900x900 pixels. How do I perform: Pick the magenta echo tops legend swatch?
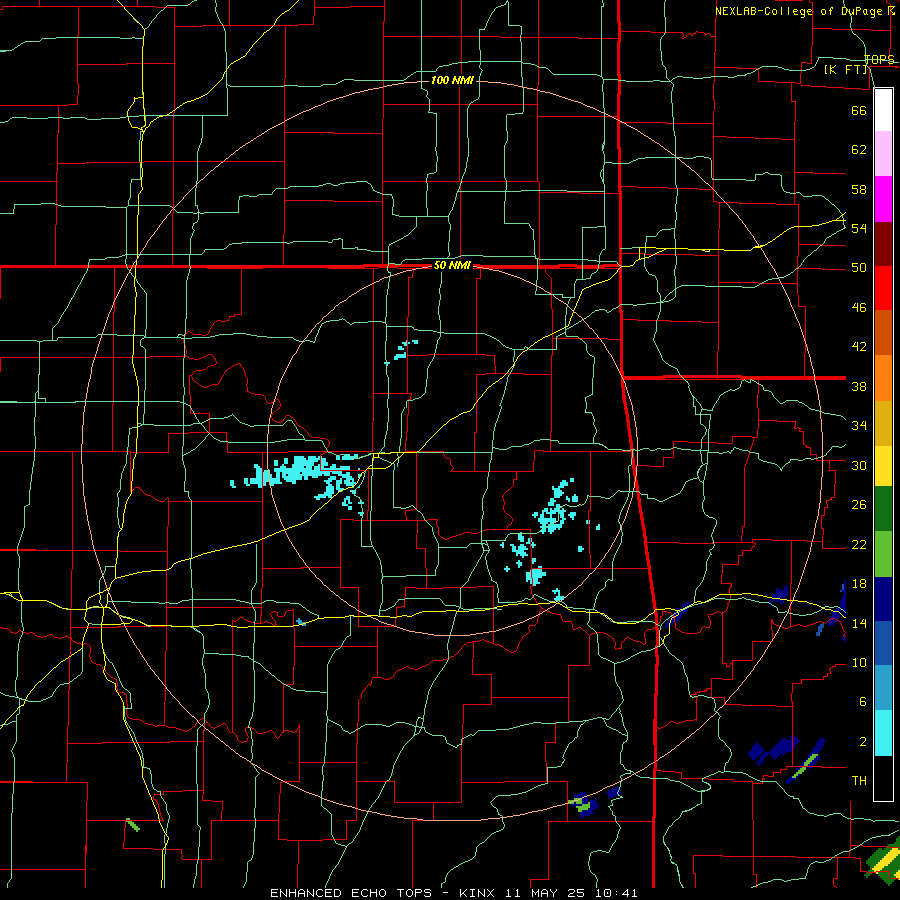[883, 199]
